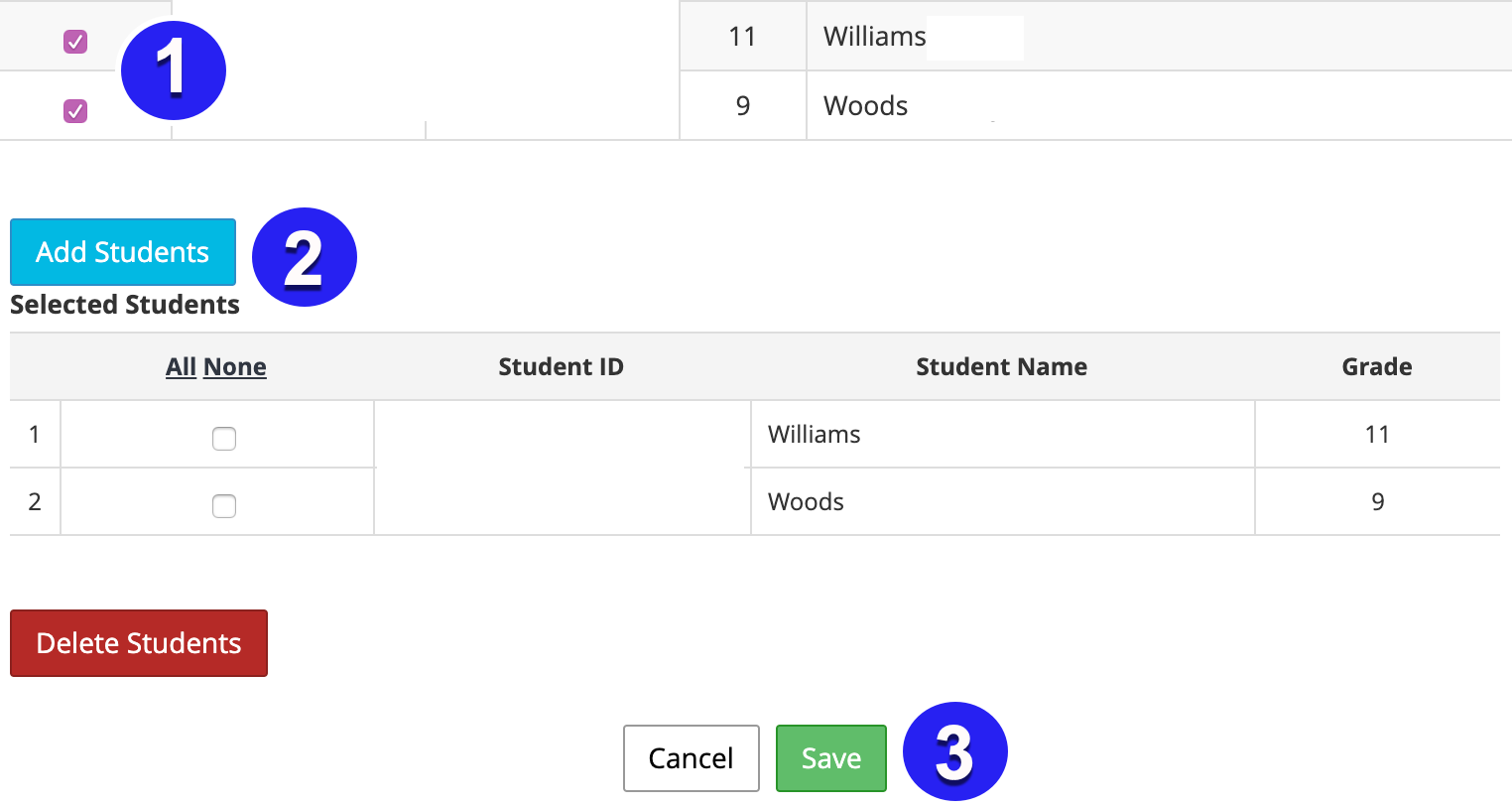The image size is (1512, 808).
Task: Click the Grade column header
Action: [x=1377, y=367]
